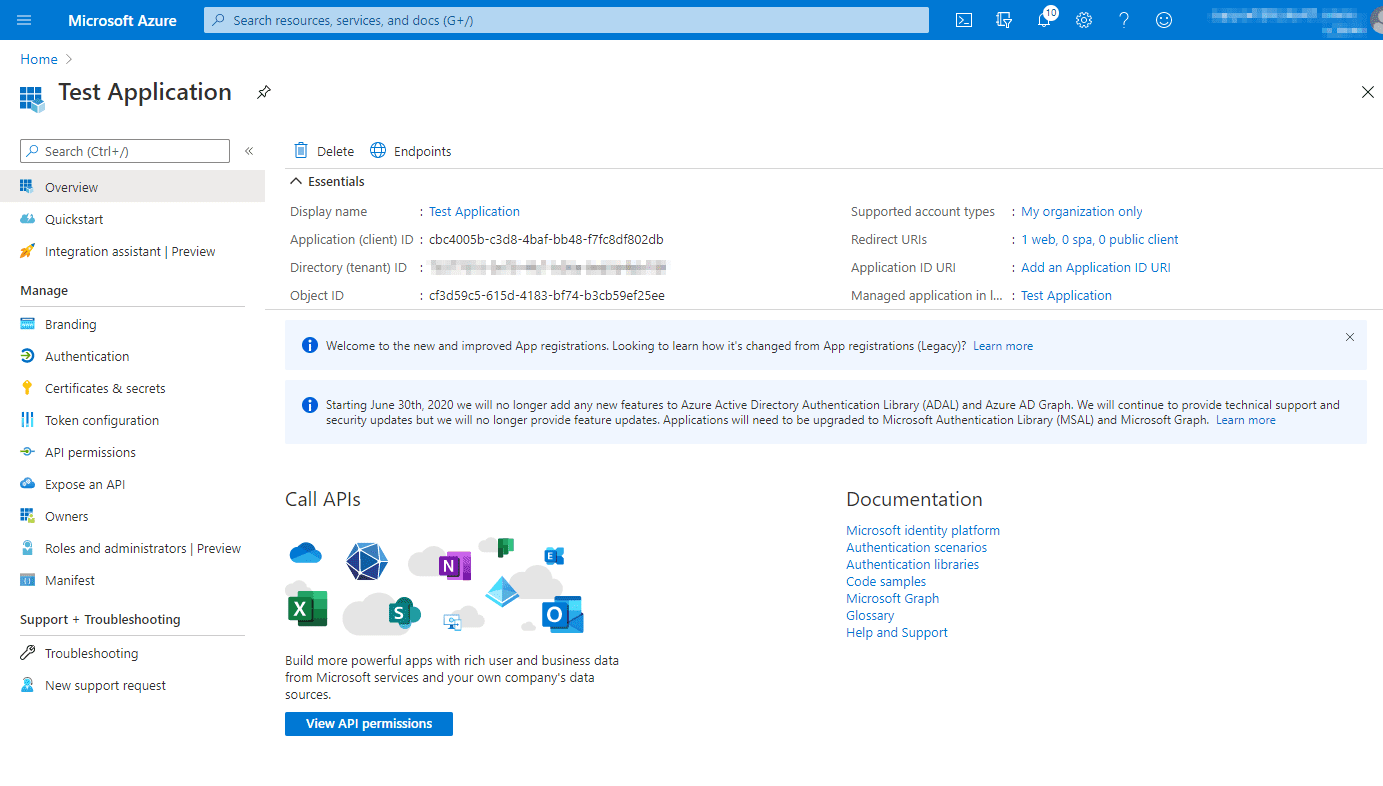1383x786 pixels.
Task: Open the Redirect URIs link
Action: tap(1099, 240)
